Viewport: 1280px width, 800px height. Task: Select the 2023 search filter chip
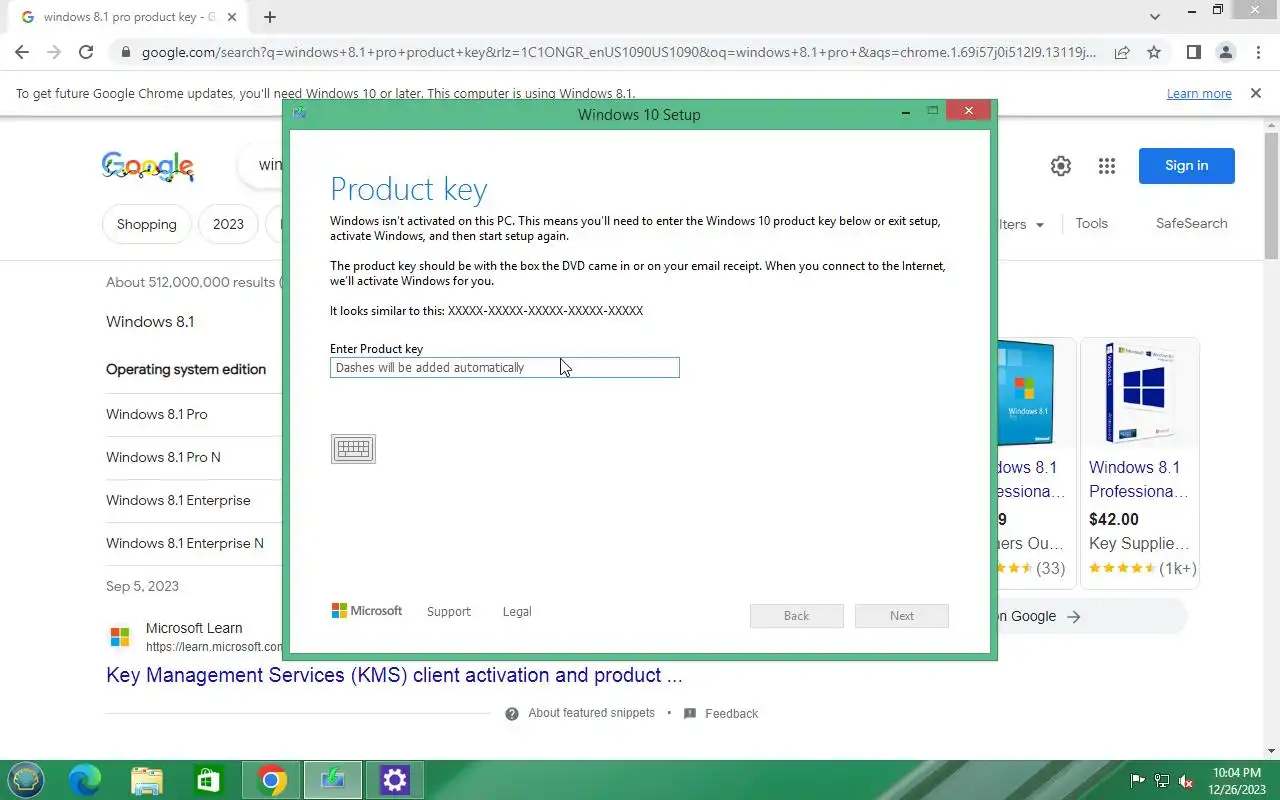(228, 224)
